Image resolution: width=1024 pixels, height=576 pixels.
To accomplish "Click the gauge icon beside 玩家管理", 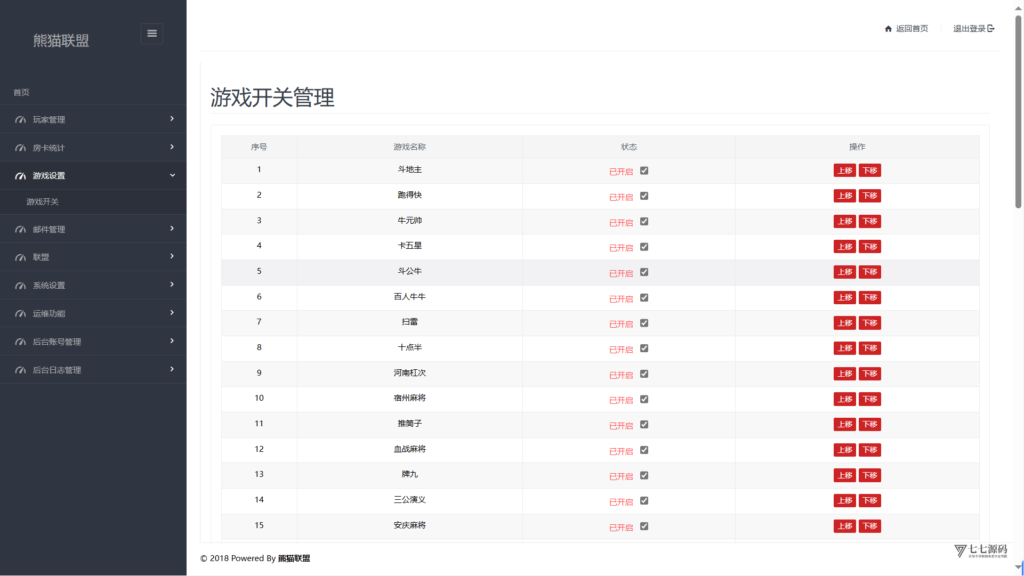I will point(20,120).
